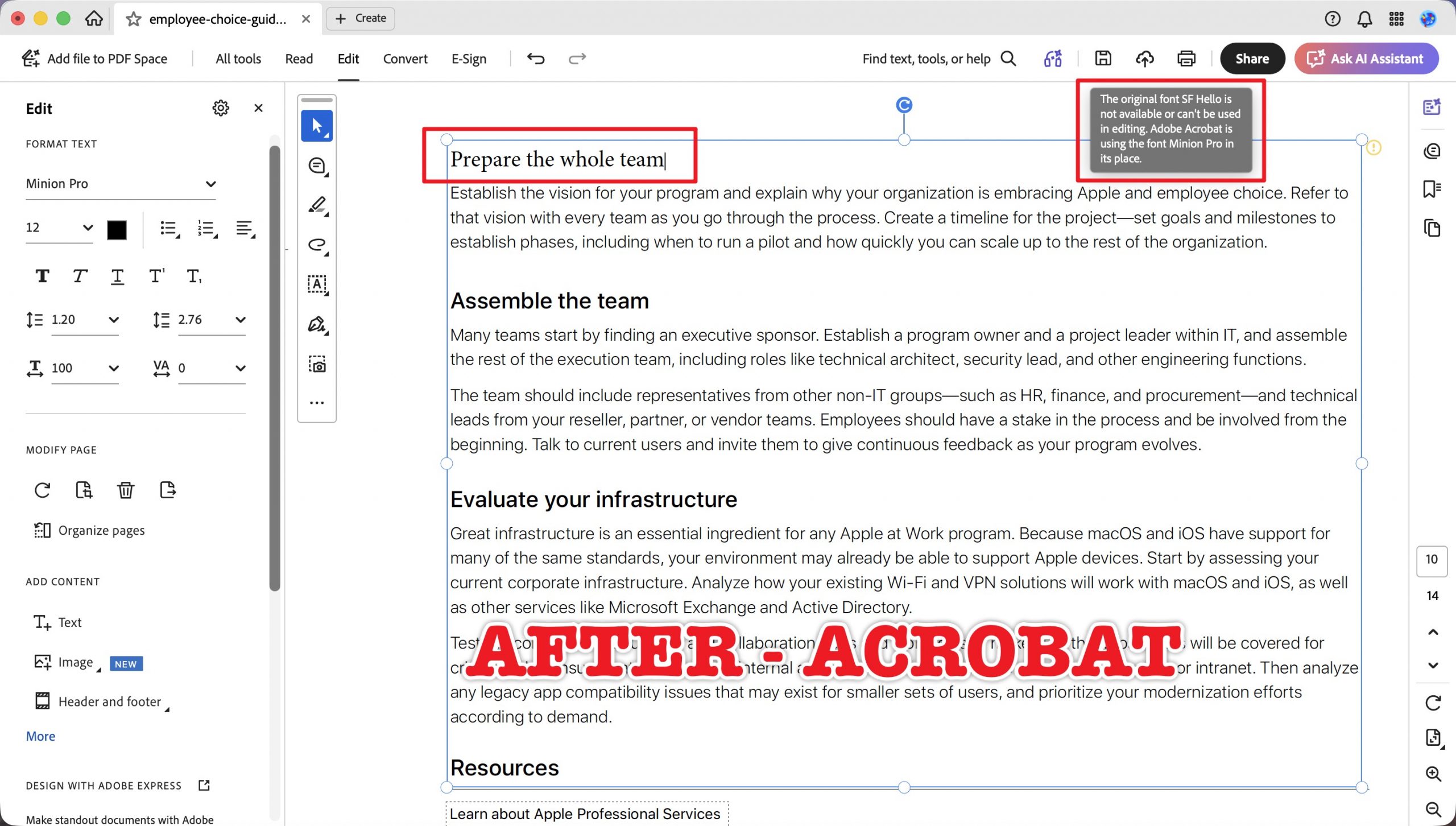Rotate view icon on right rail
1456x826 pixels.
tap(1433, 703)
